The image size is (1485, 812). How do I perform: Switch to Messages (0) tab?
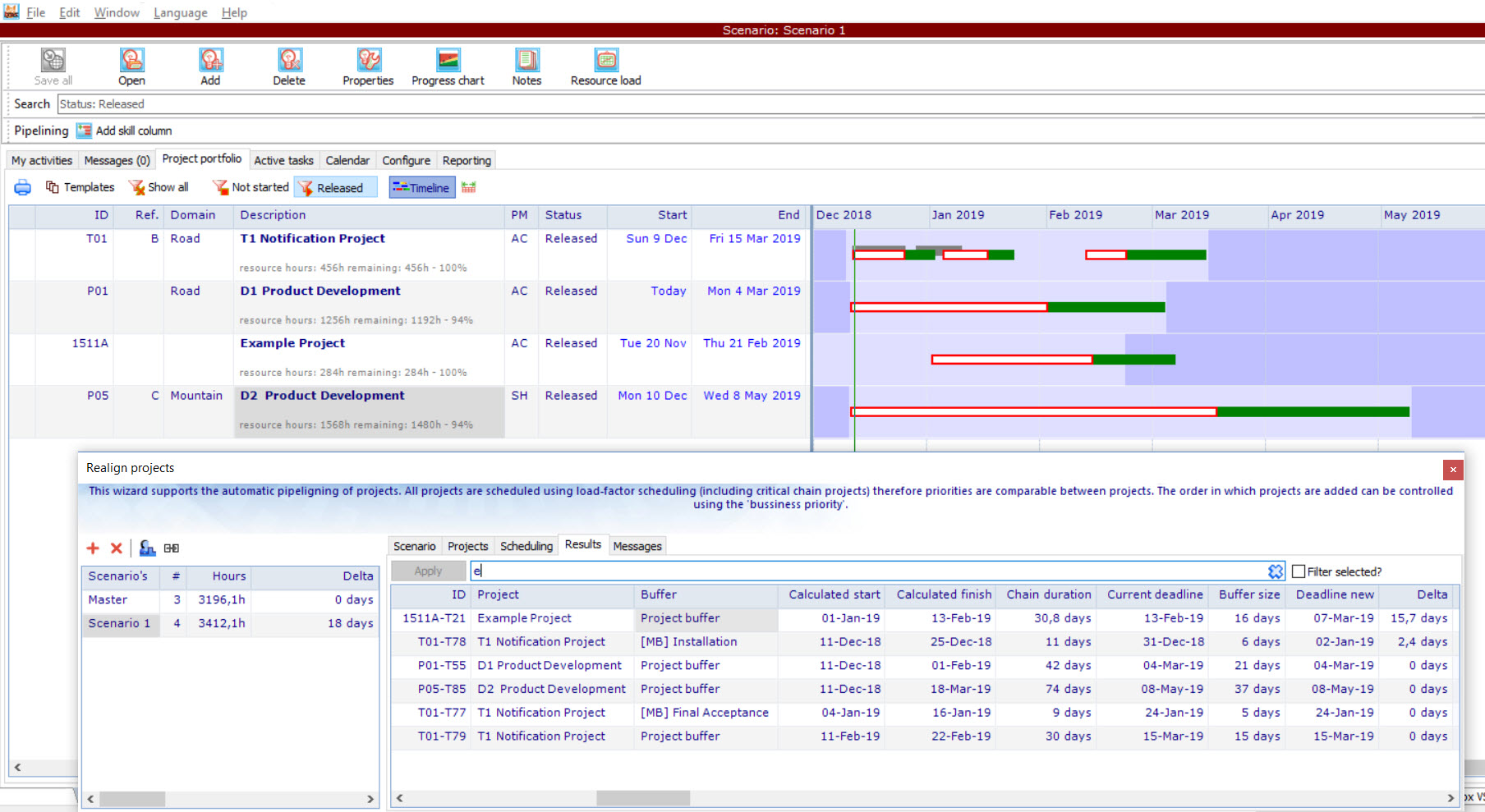[x=117, y=160]
